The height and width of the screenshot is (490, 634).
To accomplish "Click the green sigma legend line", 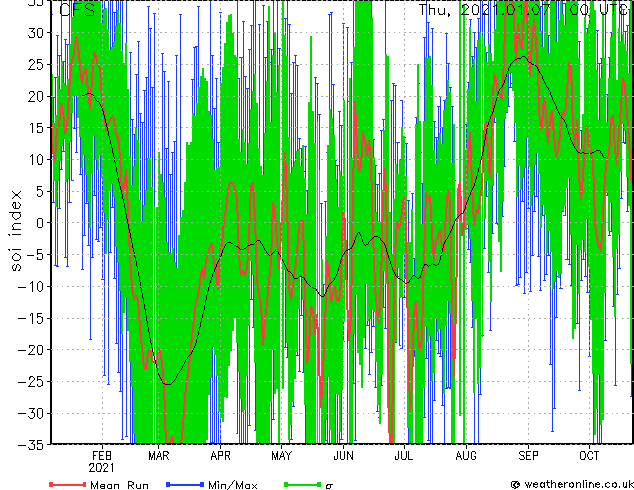I will coord(303,484).
